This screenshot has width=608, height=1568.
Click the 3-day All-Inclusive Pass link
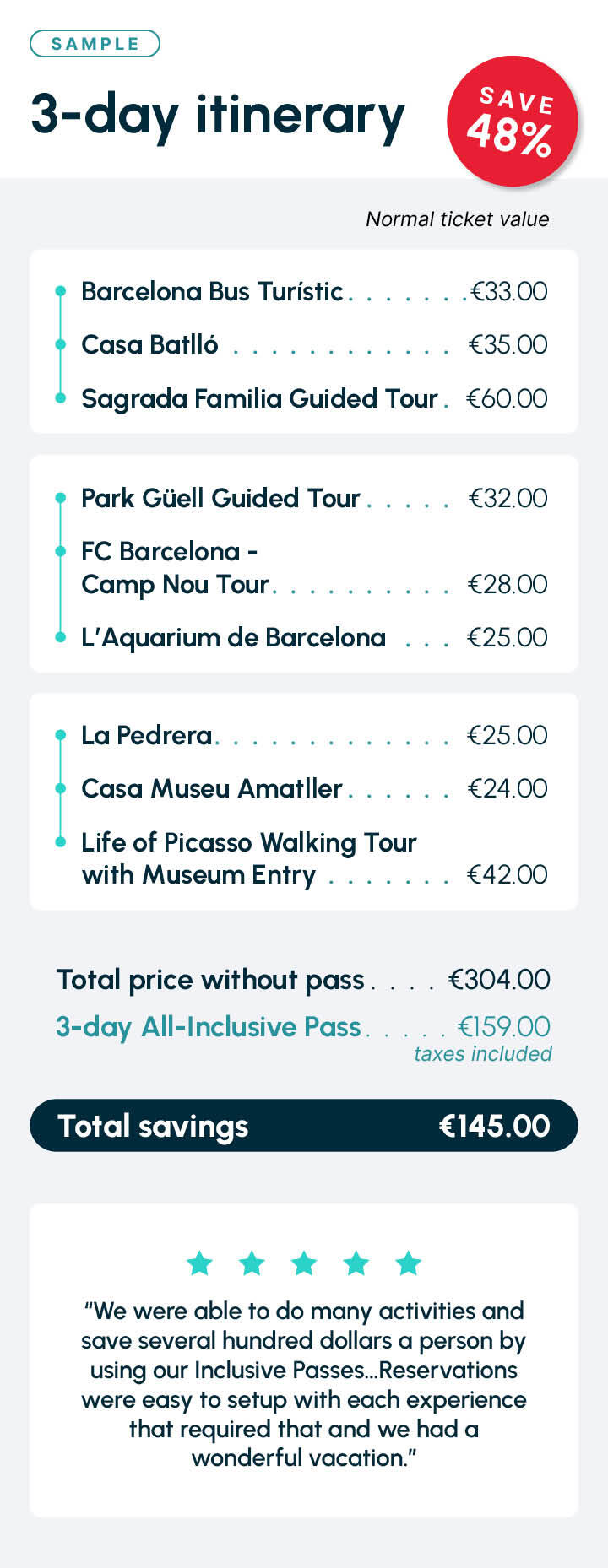click(x=209, y=1026)
